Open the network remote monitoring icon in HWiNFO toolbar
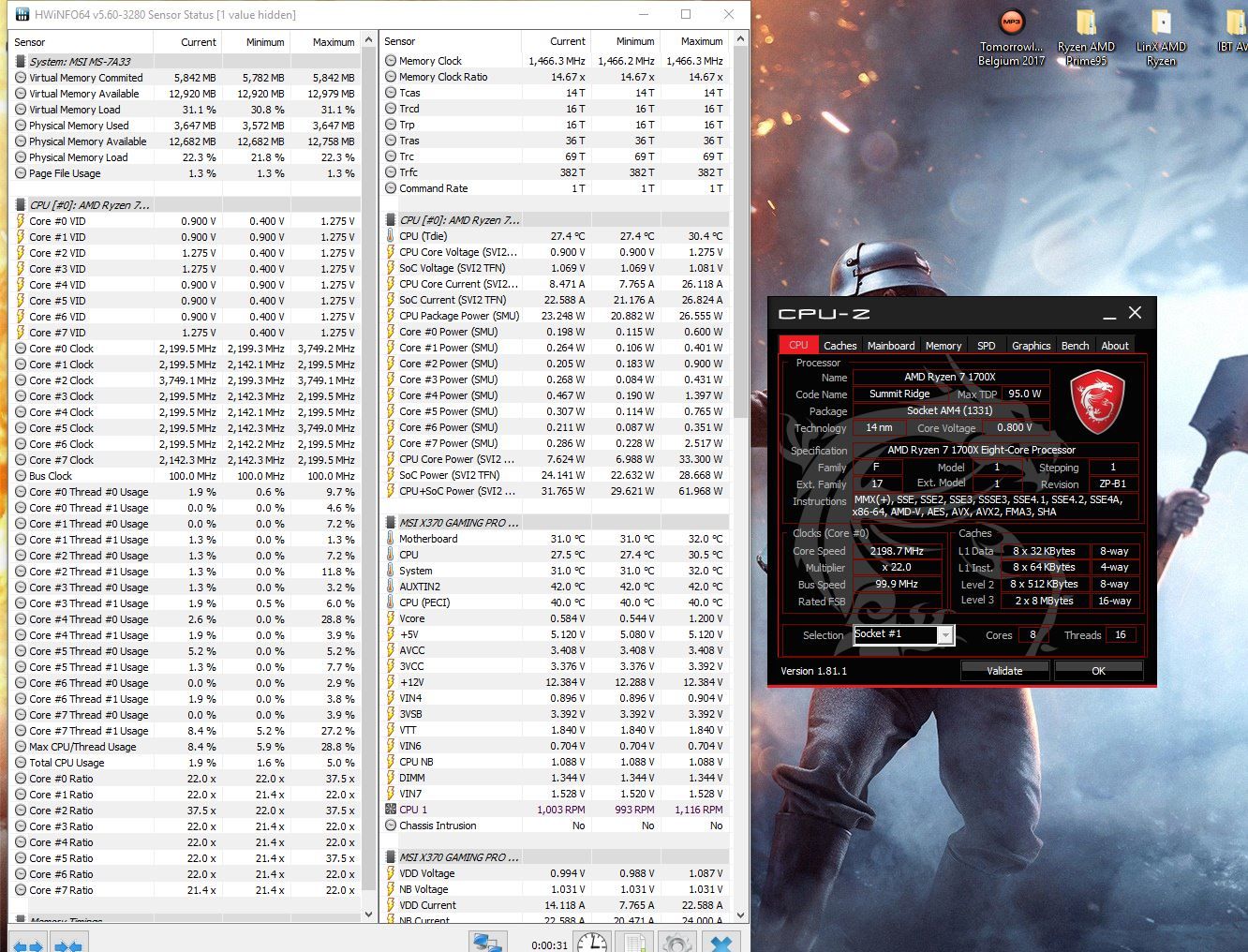 point(487,943)
